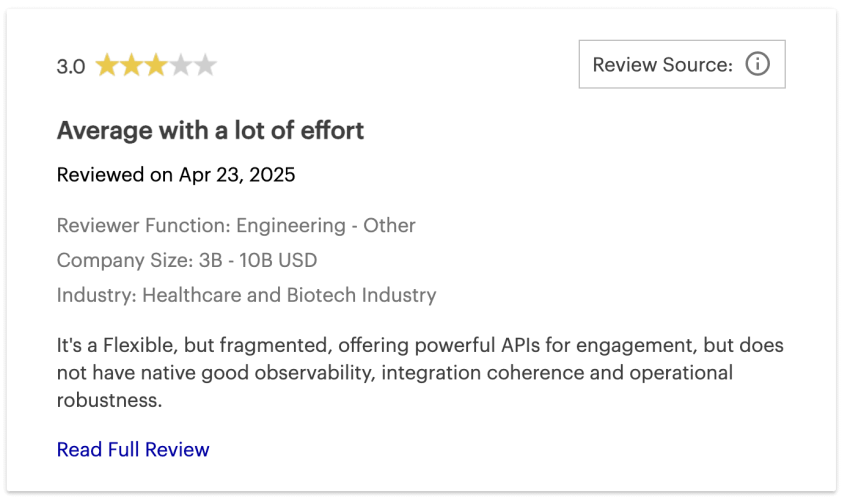Click the second gold star

[131, 66]
